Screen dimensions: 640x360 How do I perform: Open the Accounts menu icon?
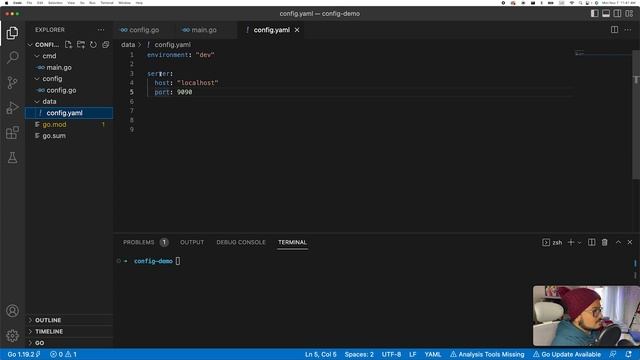[x=12, y=311]
